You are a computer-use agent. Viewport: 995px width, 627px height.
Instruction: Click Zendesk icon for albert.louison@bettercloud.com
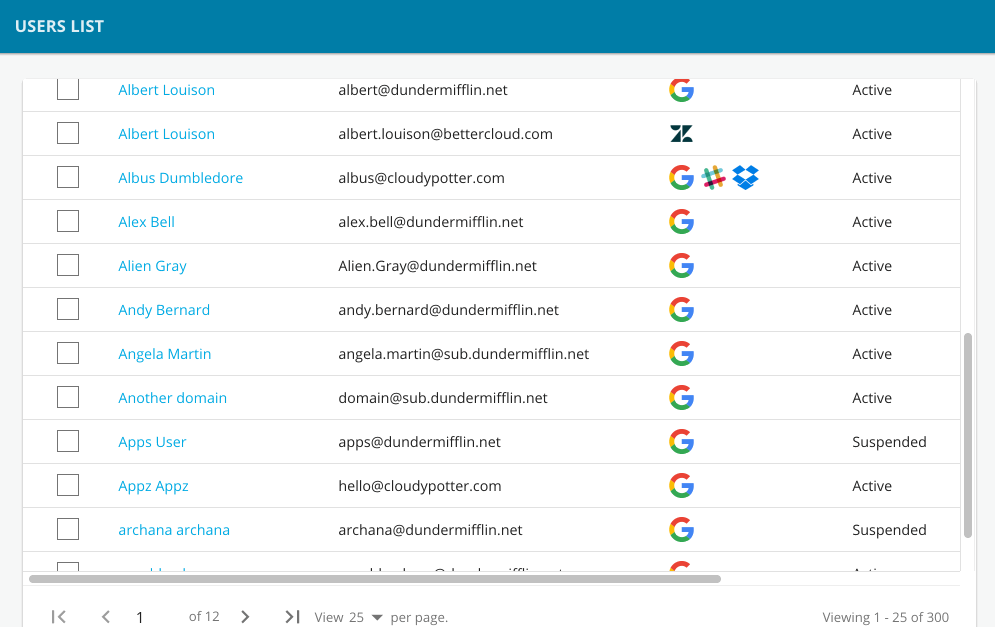coord(681,134)
